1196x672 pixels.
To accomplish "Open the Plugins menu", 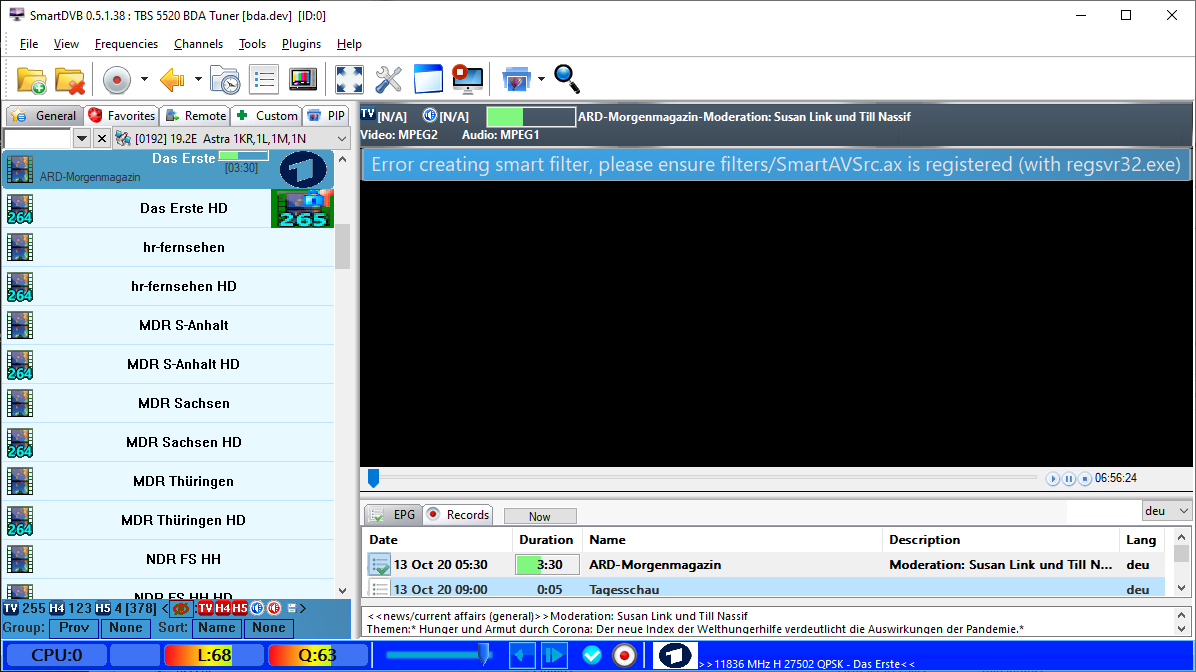I will click(301, 44).
